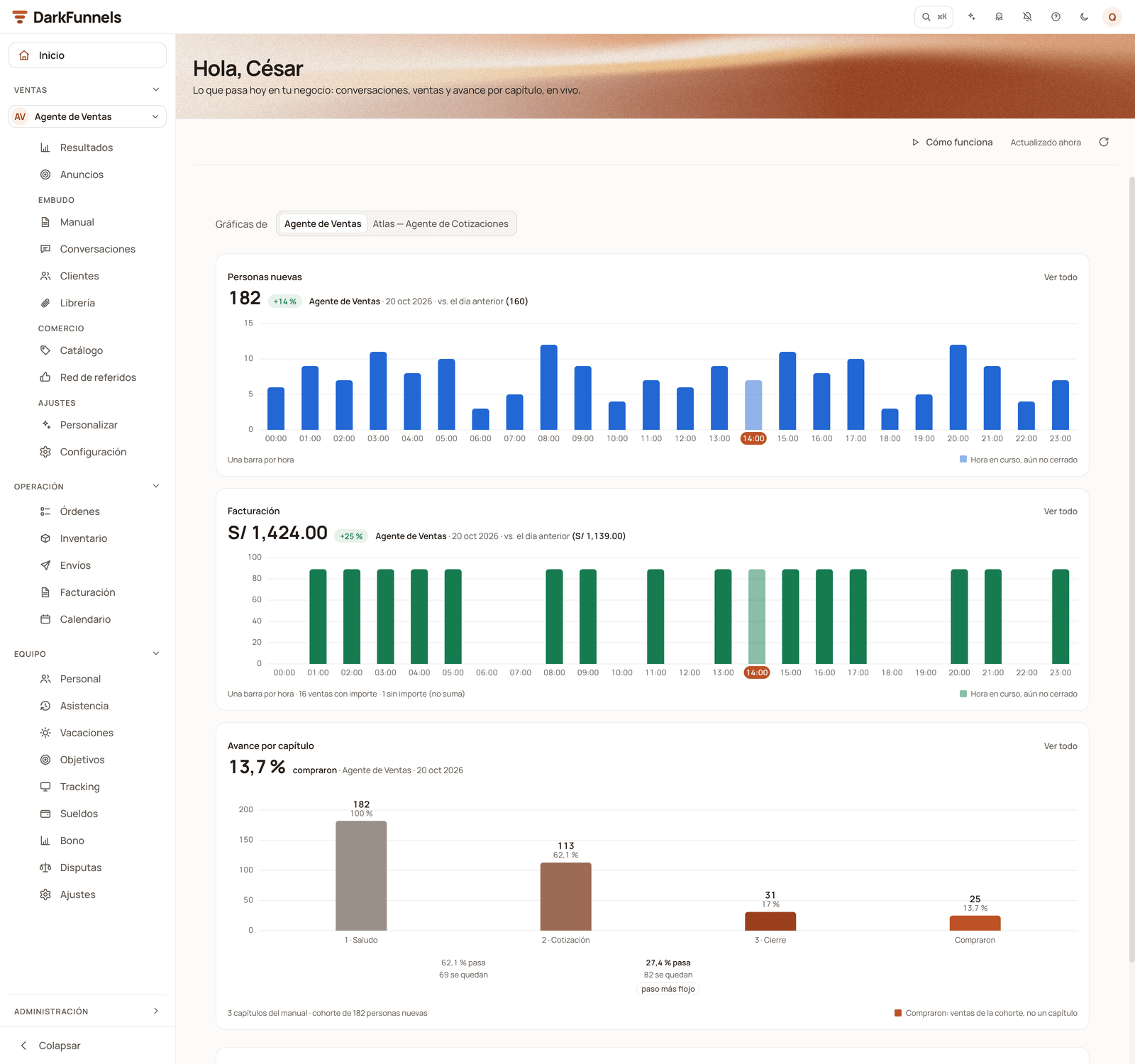The width and height of the screenshot is (1135, 1064).
Task: Click the DarkFunnels logo icon
Action: click(20, 17)
